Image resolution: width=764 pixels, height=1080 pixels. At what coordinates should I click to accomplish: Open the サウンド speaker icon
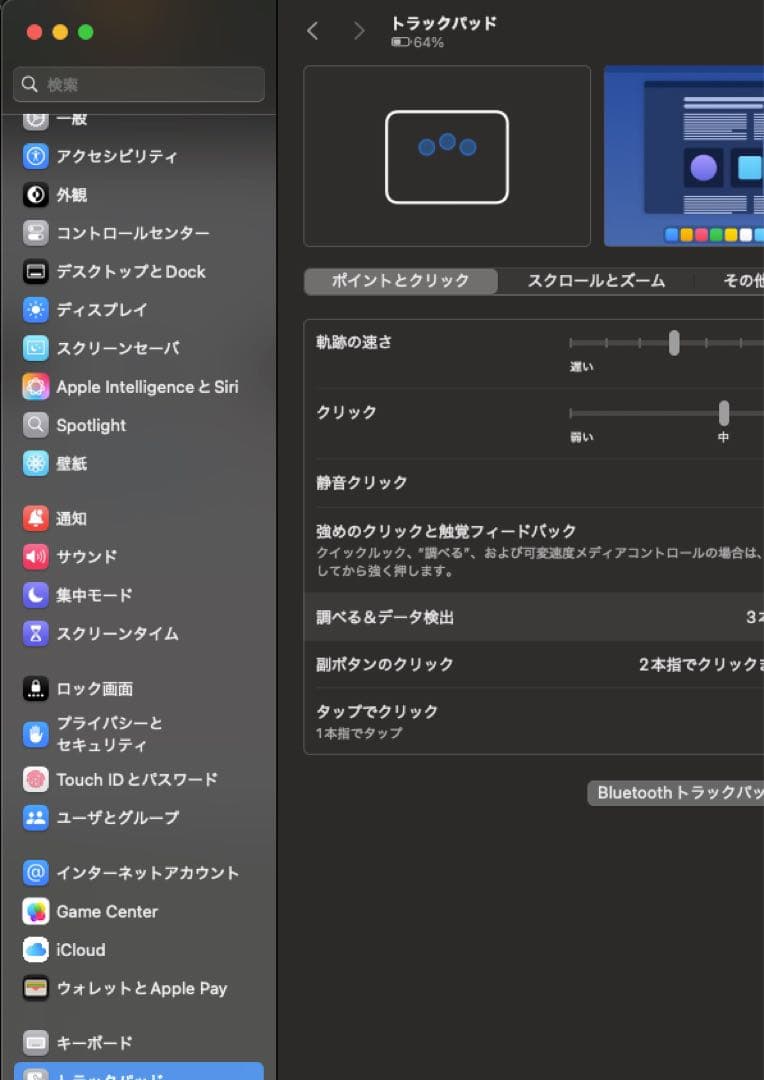pyautogui.click(x=35, y=557)
